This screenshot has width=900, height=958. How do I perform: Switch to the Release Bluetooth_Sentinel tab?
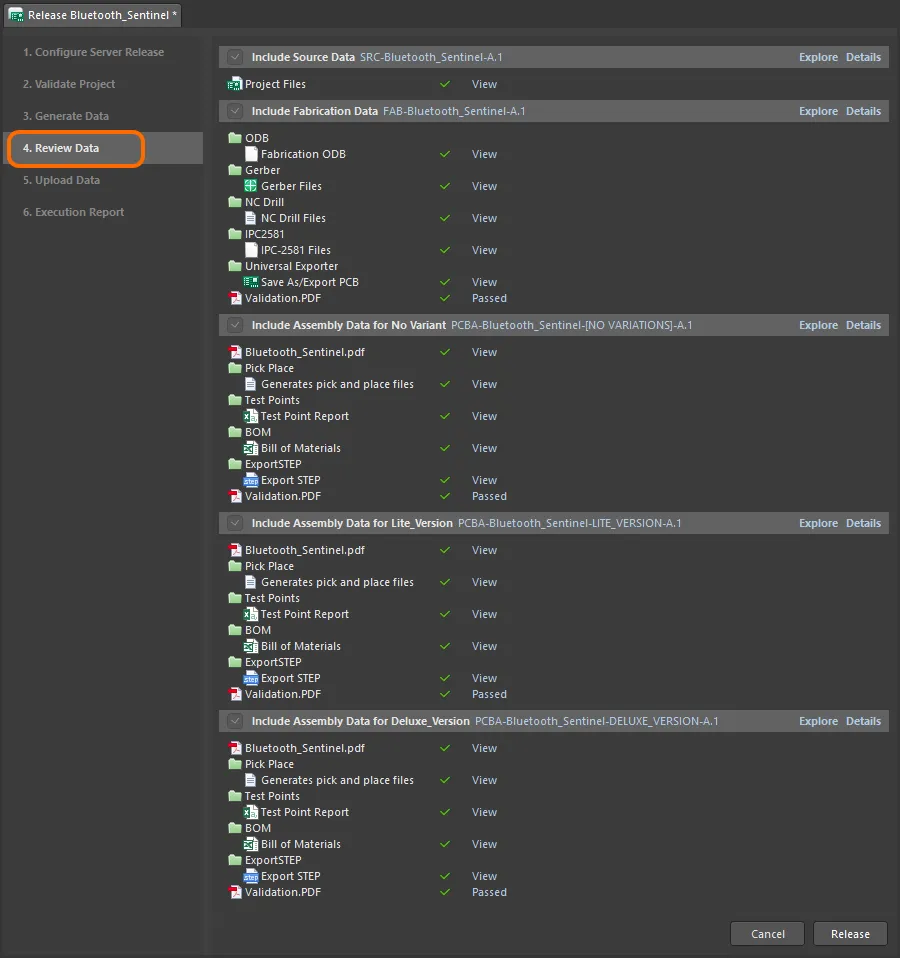click(x=93, y=15)
